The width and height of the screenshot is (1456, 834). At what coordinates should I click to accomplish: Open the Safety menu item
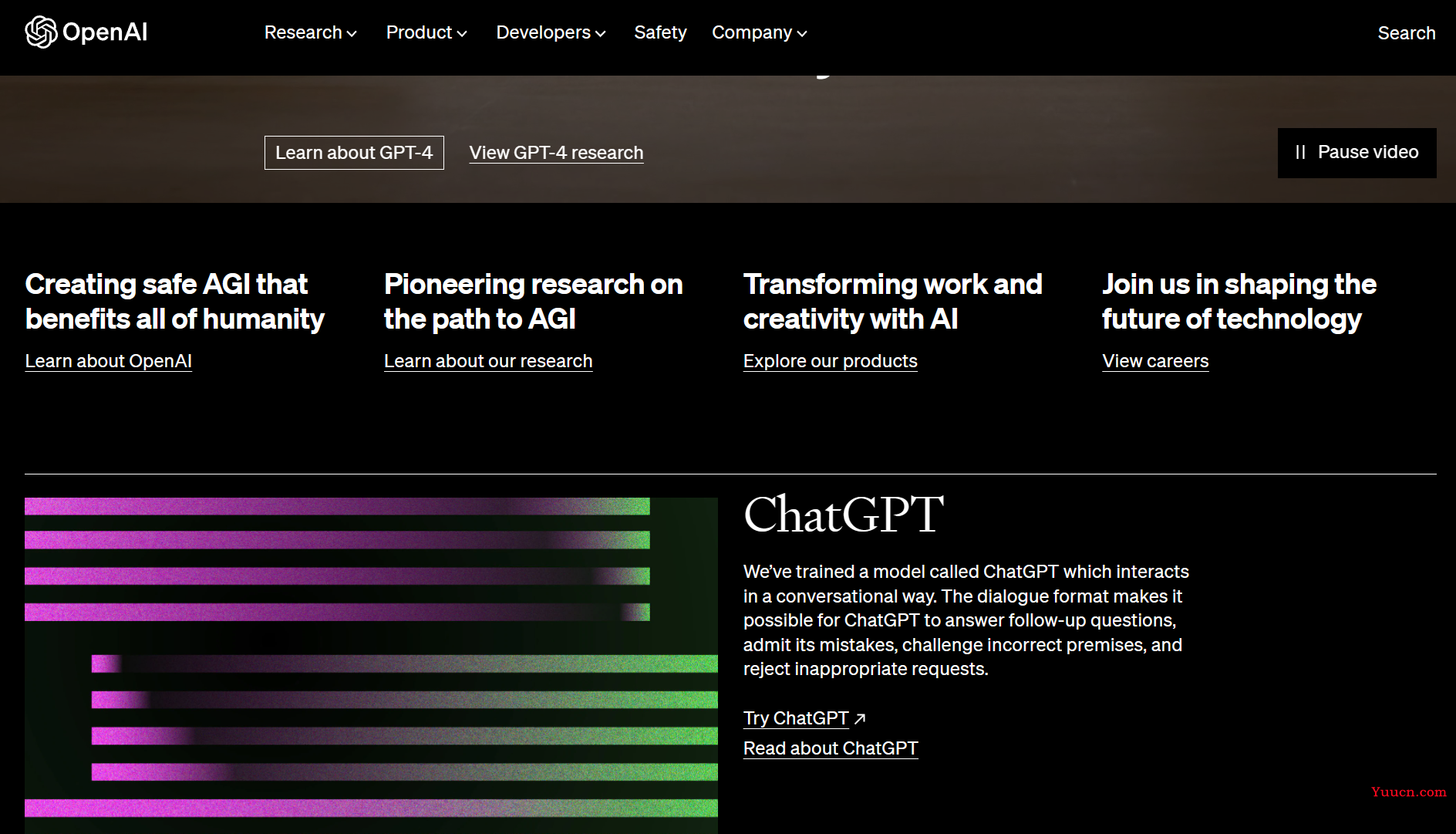pyautogui.click(x=660, y=32)
